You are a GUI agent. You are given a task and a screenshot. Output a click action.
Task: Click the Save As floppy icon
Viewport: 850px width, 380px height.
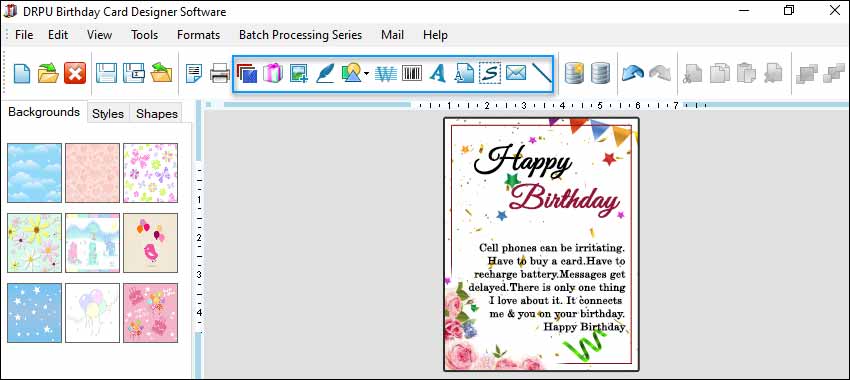133,73
